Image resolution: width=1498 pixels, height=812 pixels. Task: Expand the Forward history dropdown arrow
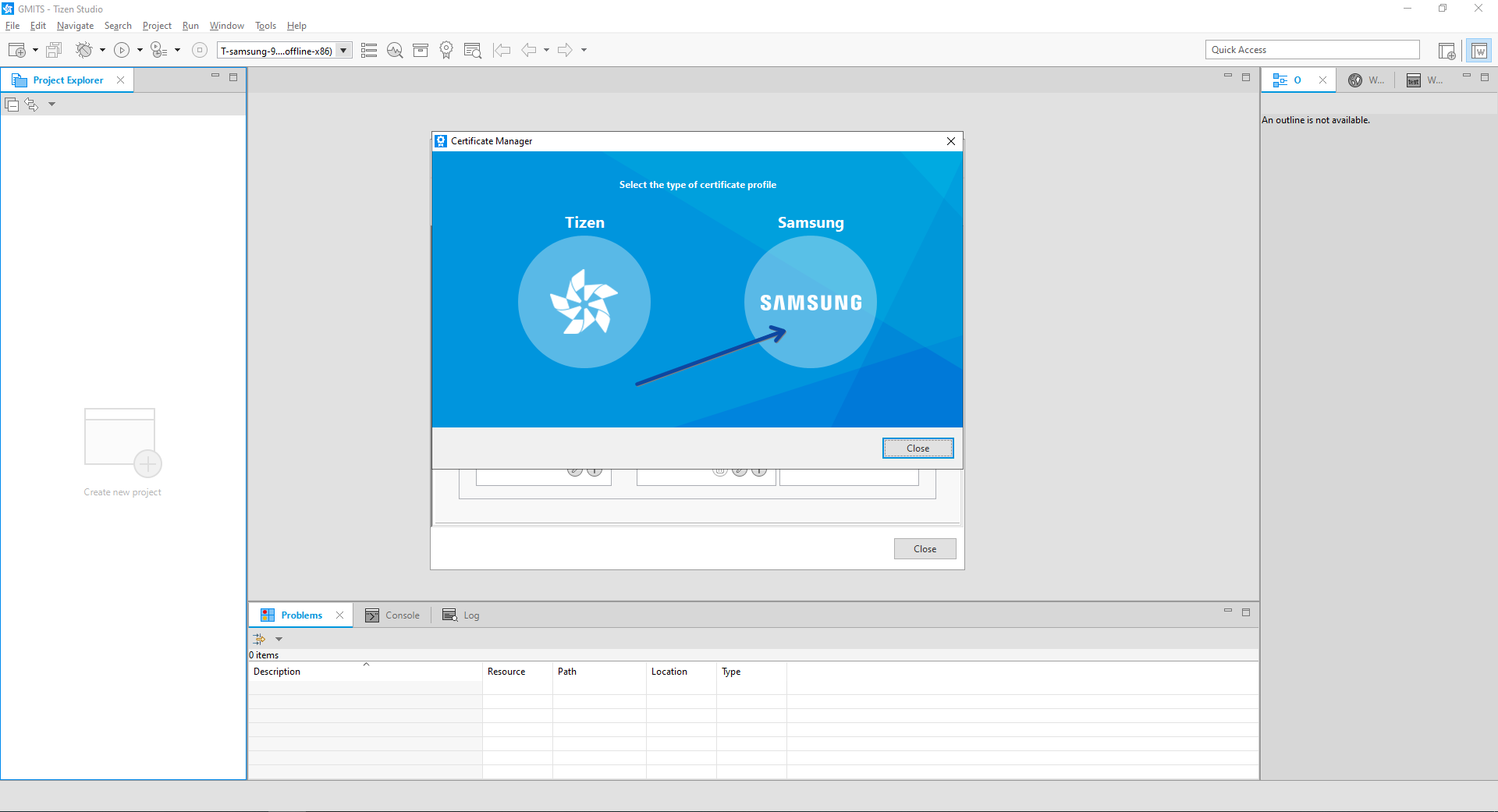(x=584, y=50)
